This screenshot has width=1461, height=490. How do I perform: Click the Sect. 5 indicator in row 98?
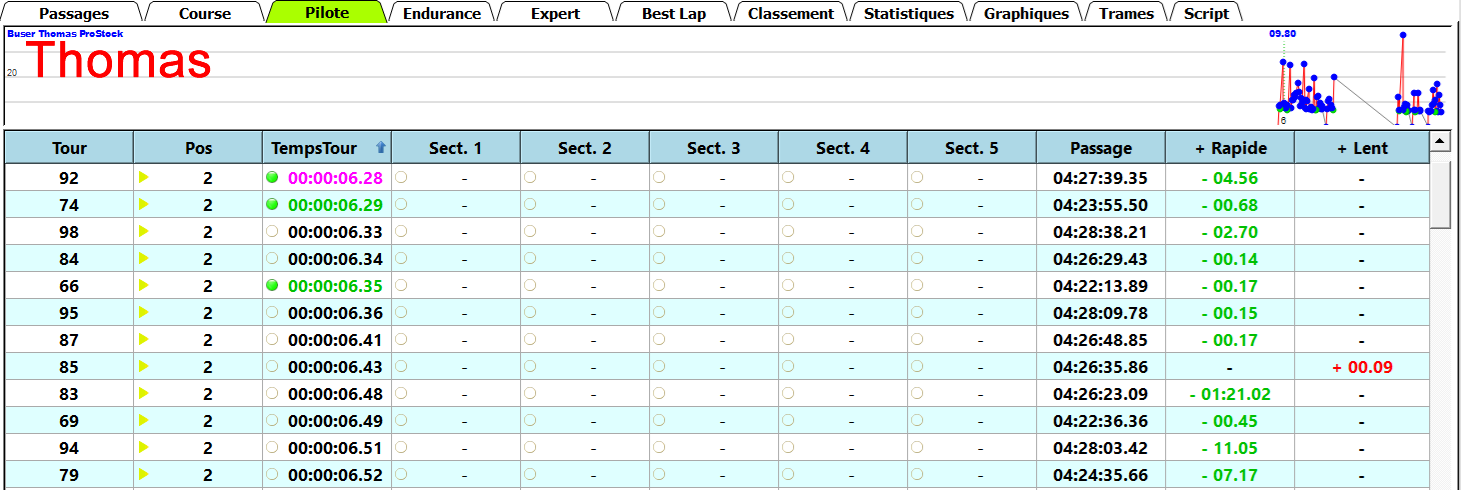[917, 231]
